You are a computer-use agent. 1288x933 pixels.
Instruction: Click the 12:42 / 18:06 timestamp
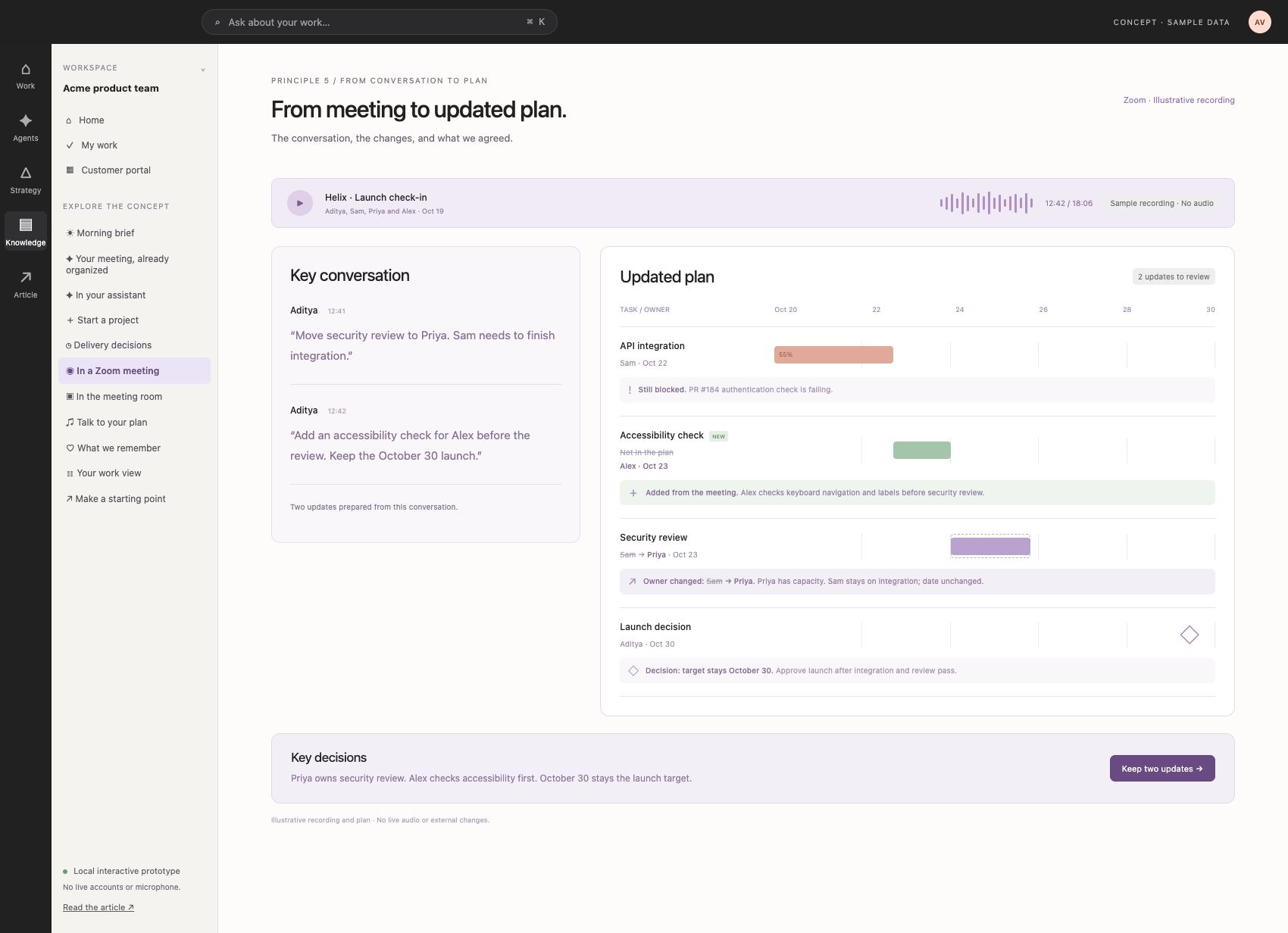[1068, 204]
